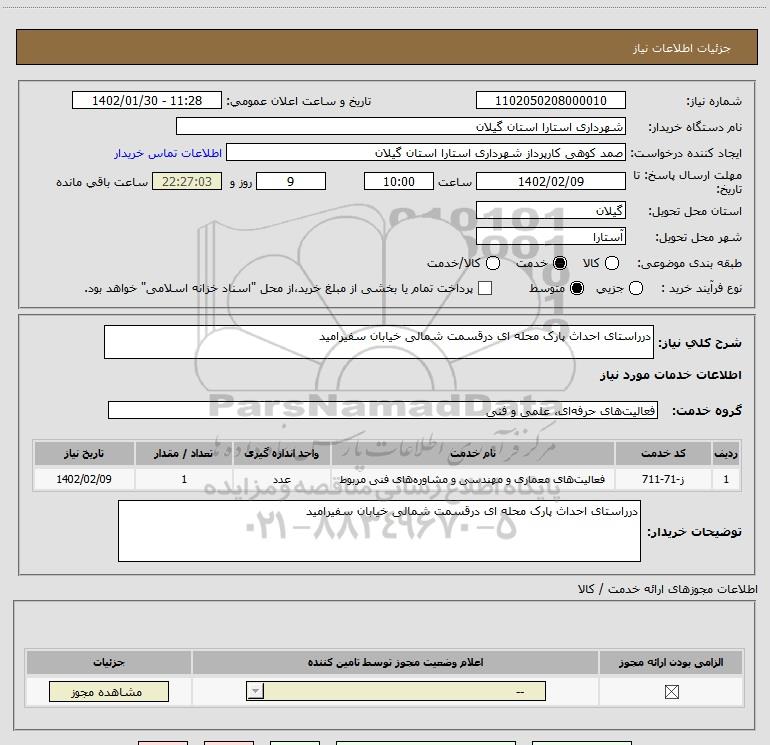The height and width of the screenshot is (745, 770).
Task: Click the اطلاعات مجوزهای ارائه خدمت / کالا heading
Action: click(668, 589)
